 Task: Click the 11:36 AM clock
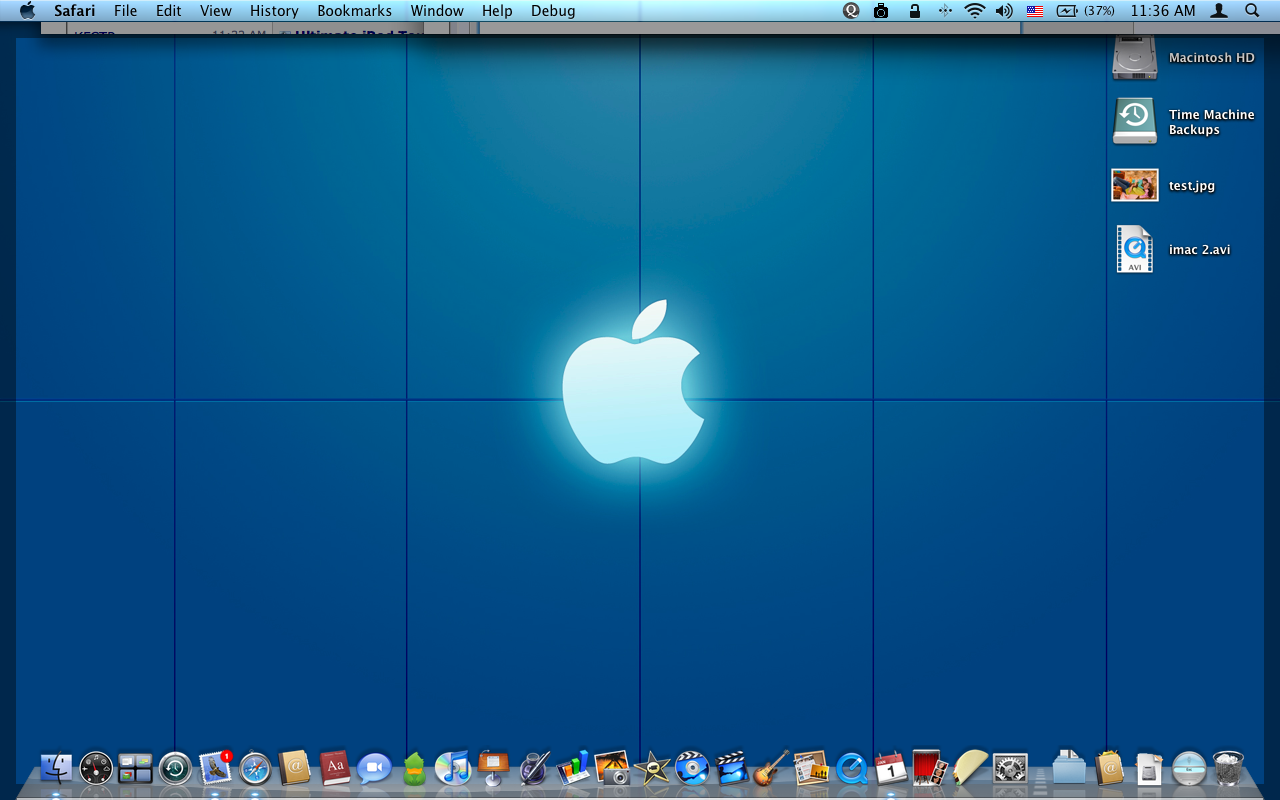(x=1163, y=11)
